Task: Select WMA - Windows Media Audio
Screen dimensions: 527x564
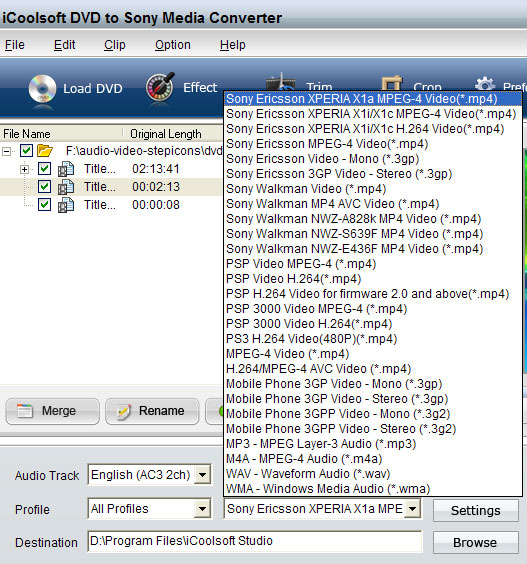Action: (373, 488)
